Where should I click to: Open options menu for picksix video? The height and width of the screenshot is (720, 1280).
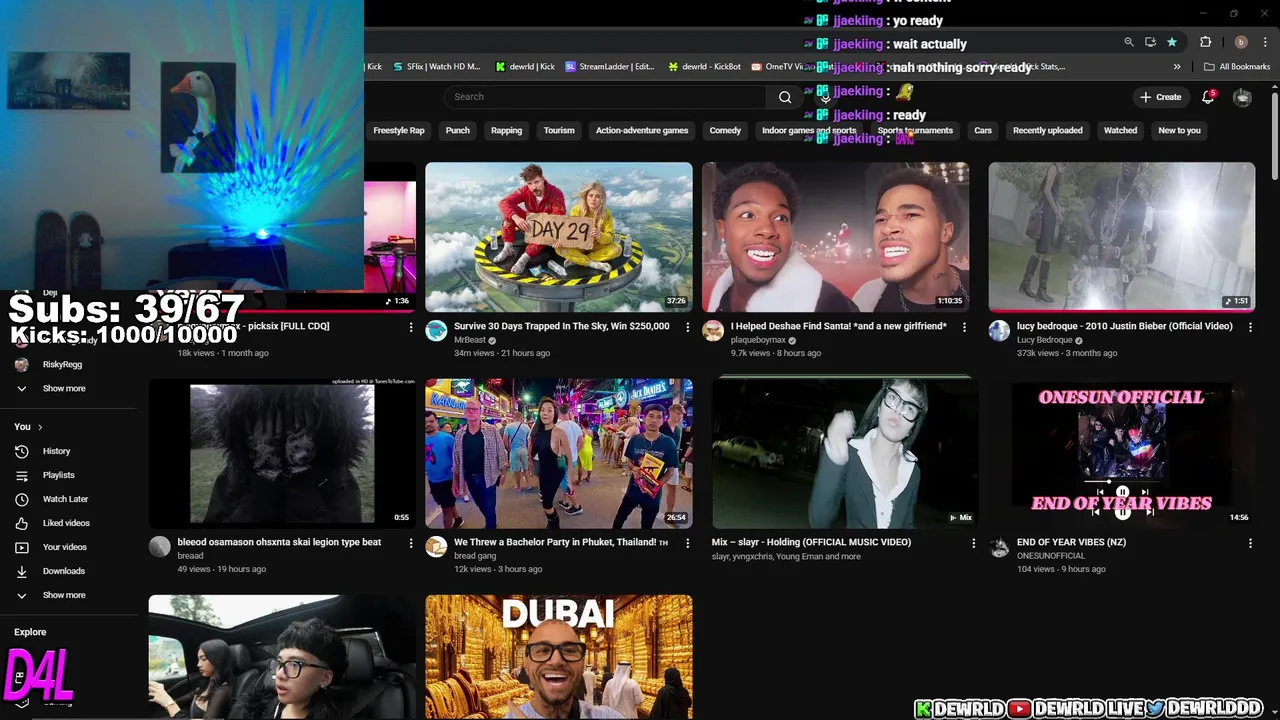pyautogui.click(x=410, y=327)
